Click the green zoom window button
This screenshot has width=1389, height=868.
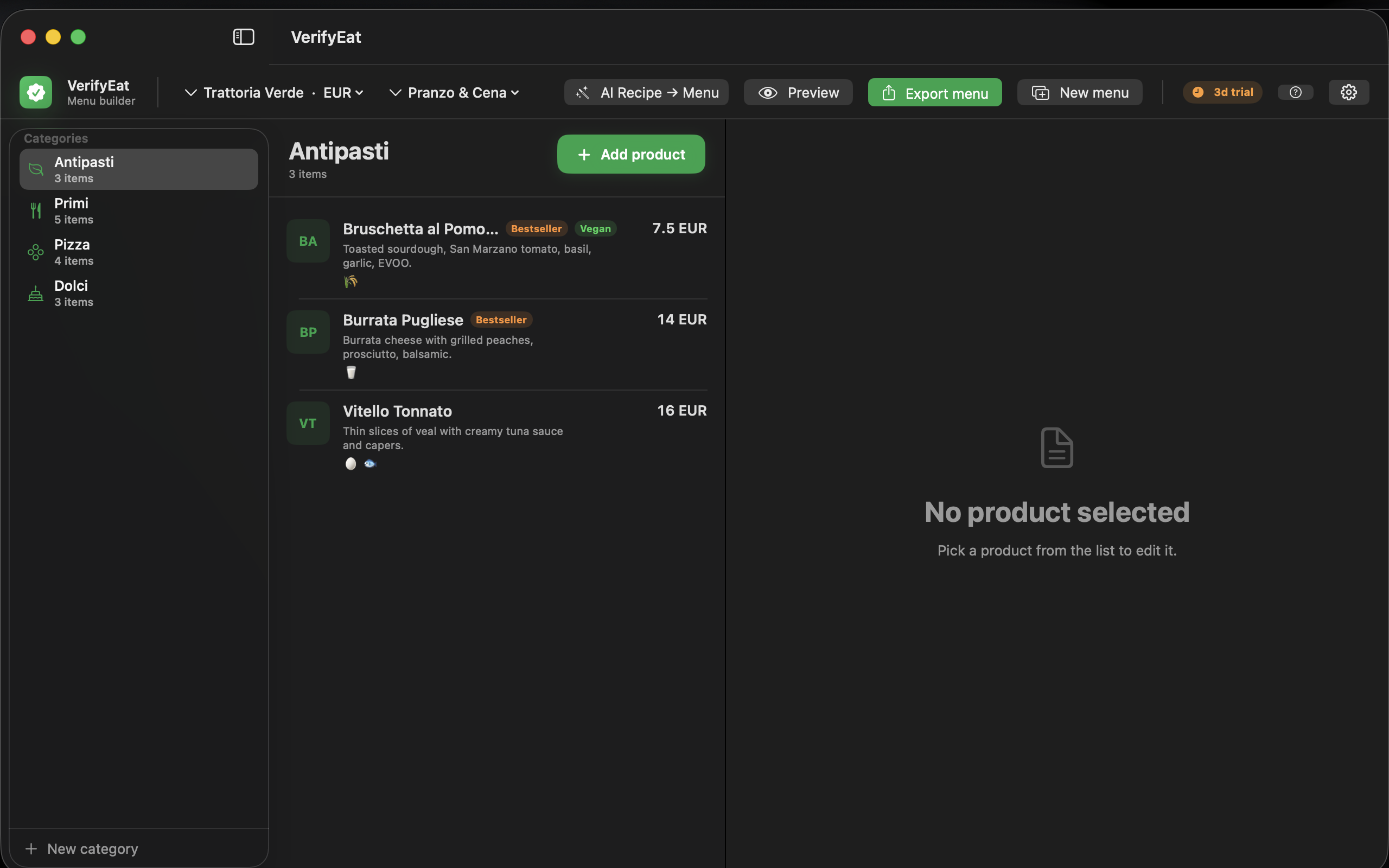(78, 37)
